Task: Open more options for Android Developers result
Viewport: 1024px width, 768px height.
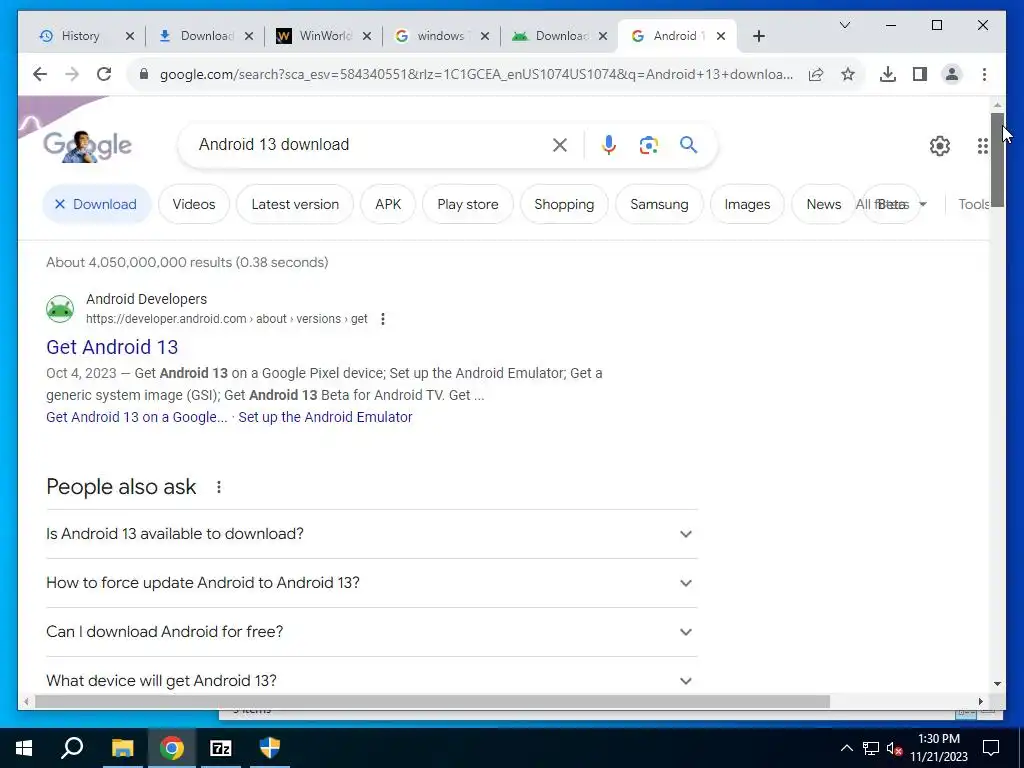Action: click(383, 319)
